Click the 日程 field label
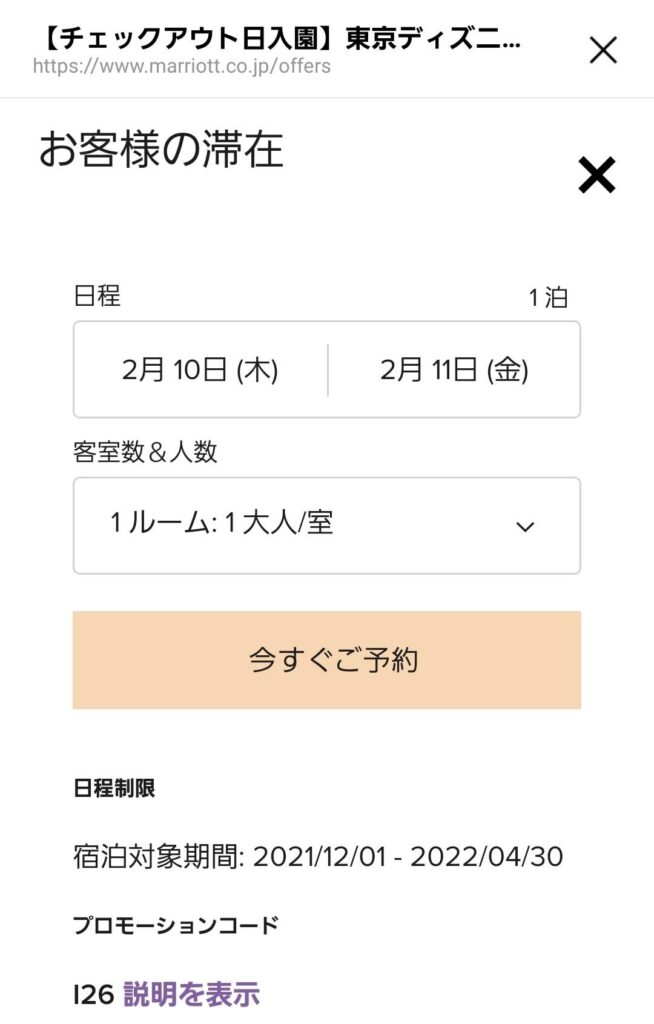 pos(97,295)
